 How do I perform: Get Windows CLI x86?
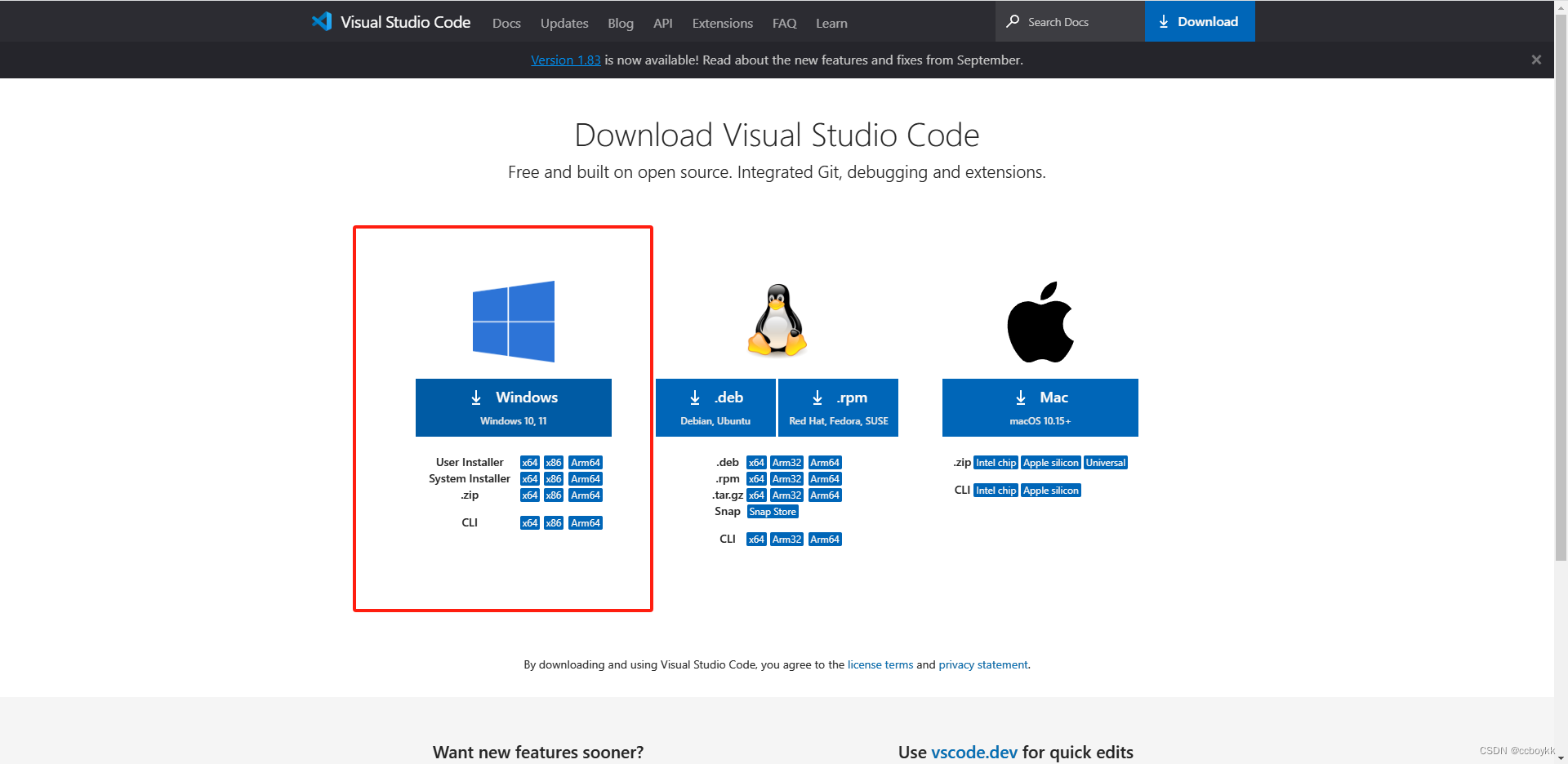click(554, 523)
